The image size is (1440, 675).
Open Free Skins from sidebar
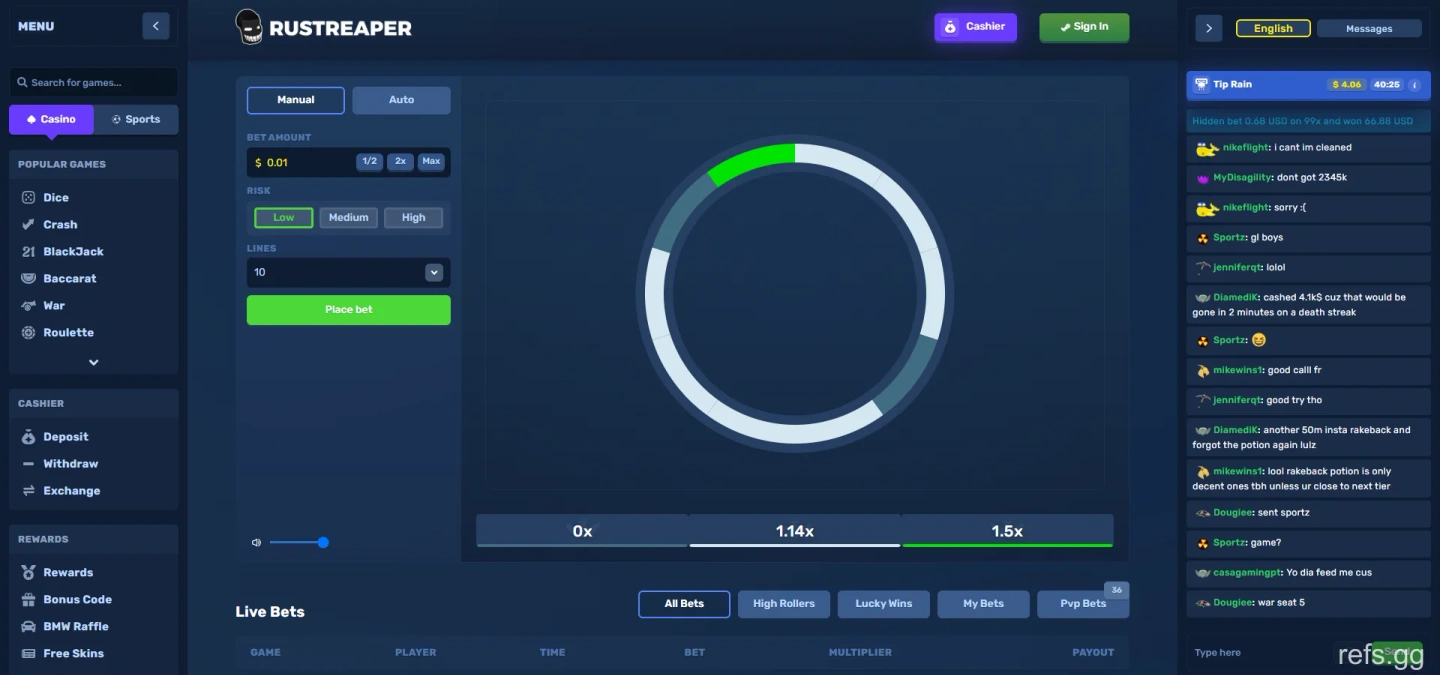73,654
